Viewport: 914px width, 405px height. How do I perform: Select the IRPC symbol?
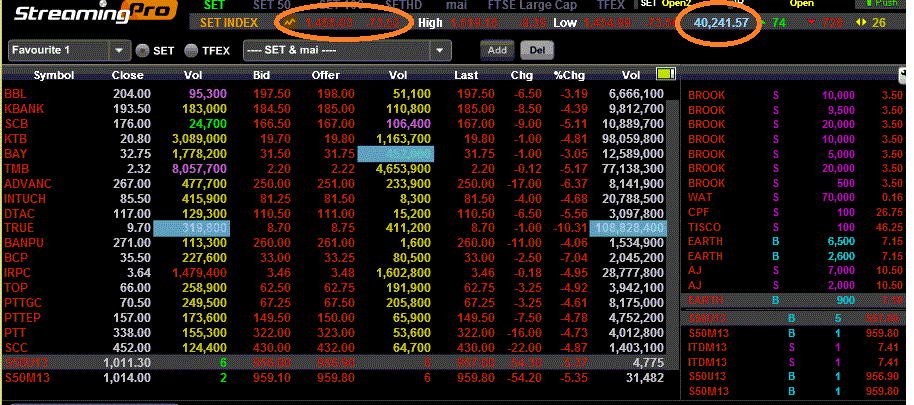[17, 273]
